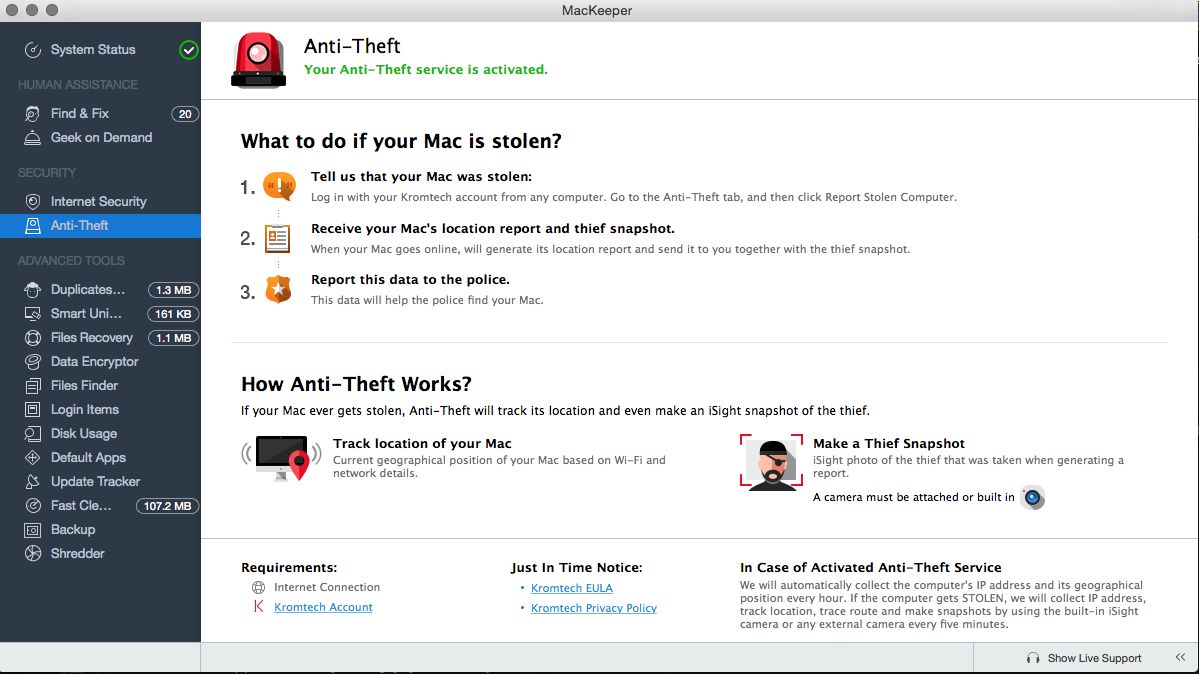Click the Kromtech K logo icon
Screen dimensions: 1199x674
pyautogui.click(x=258, y=607)
